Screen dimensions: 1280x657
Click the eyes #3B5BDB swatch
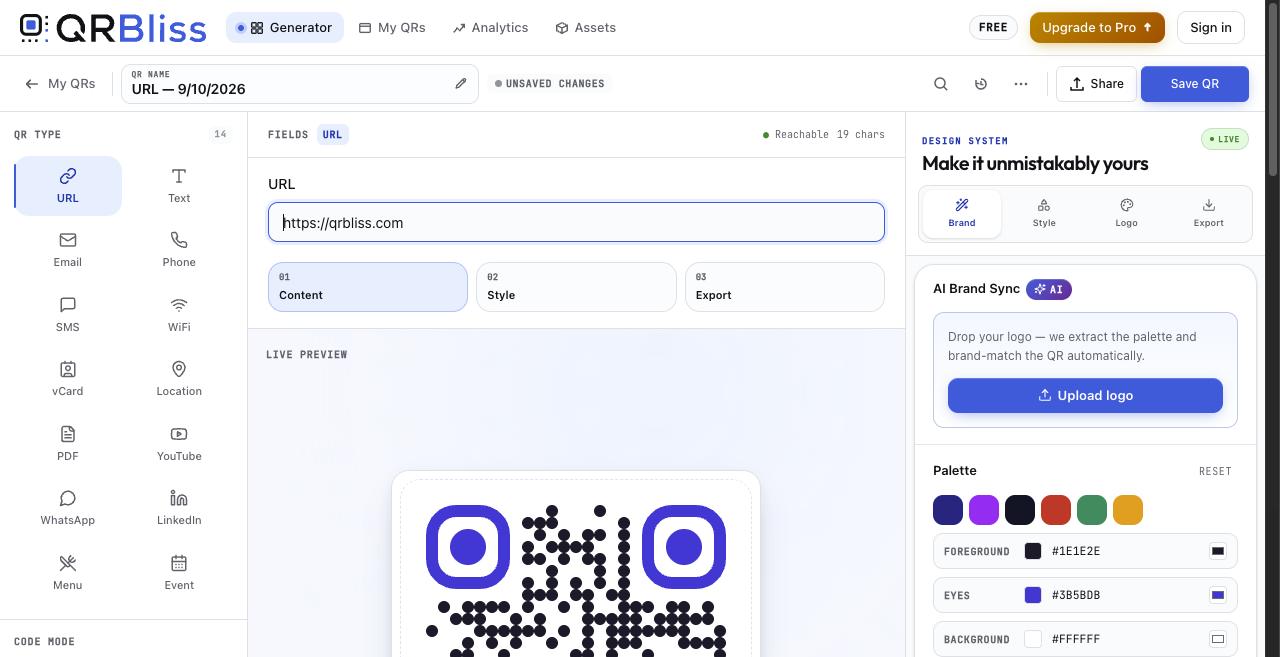(1033, 595)
